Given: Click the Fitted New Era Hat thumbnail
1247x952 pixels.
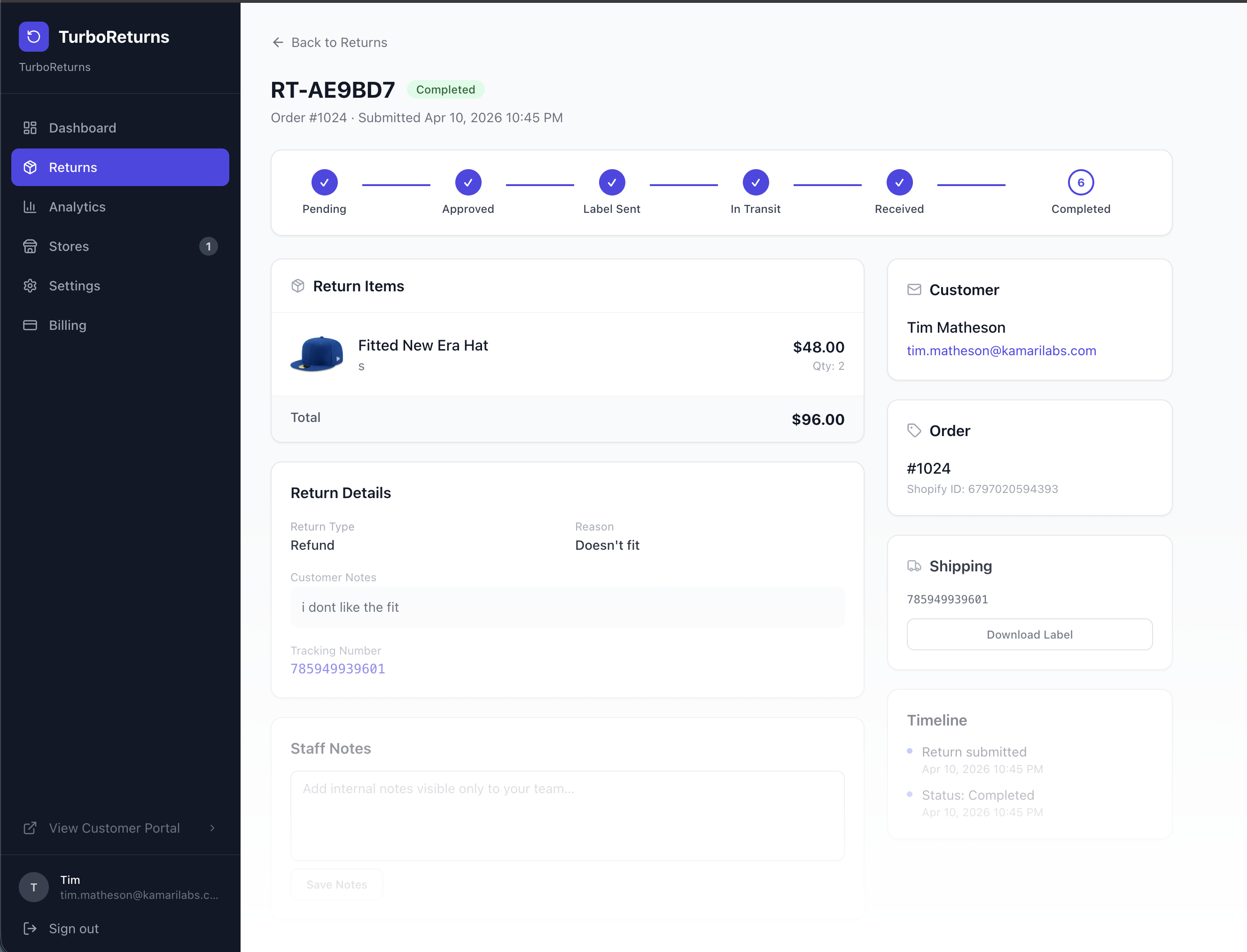Looking at the screenshot, I should (x=317, y=354).
